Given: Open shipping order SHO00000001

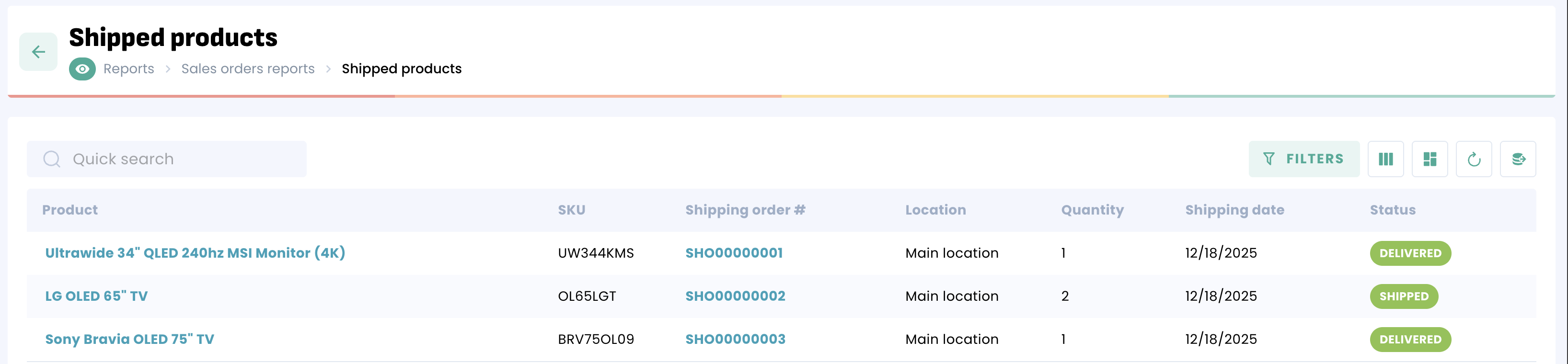Looking at the screenshot, I should point(734,253).
